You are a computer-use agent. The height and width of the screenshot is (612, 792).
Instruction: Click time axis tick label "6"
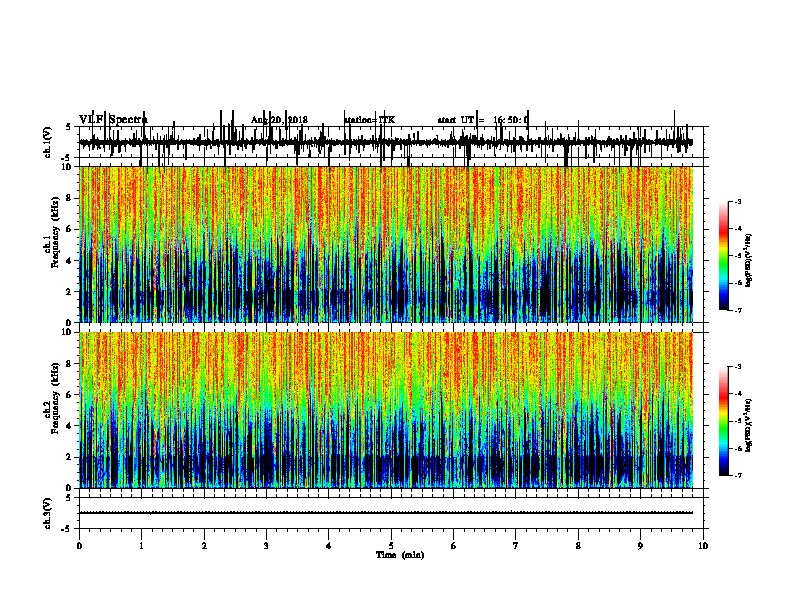(454, 546)
